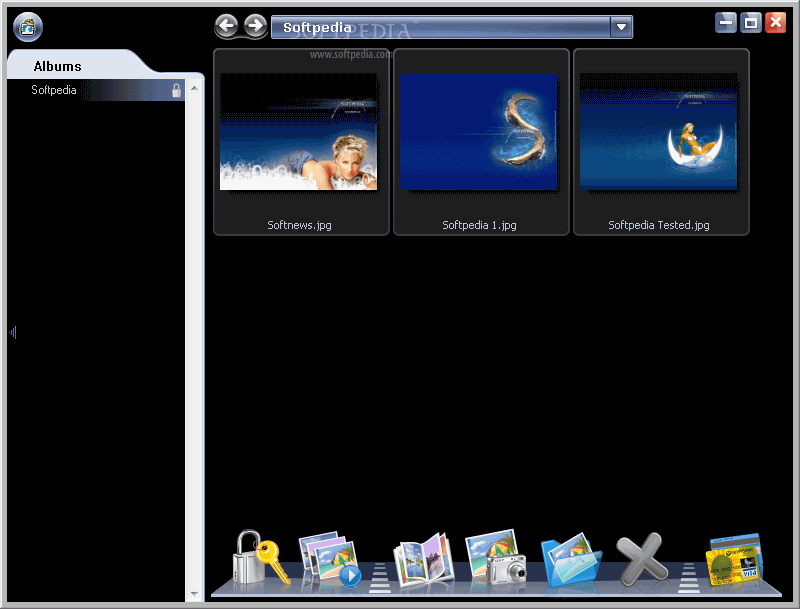Minimize the window
Image resolution: width=800 pixels, height=609 pixels.
pos(726,22)
